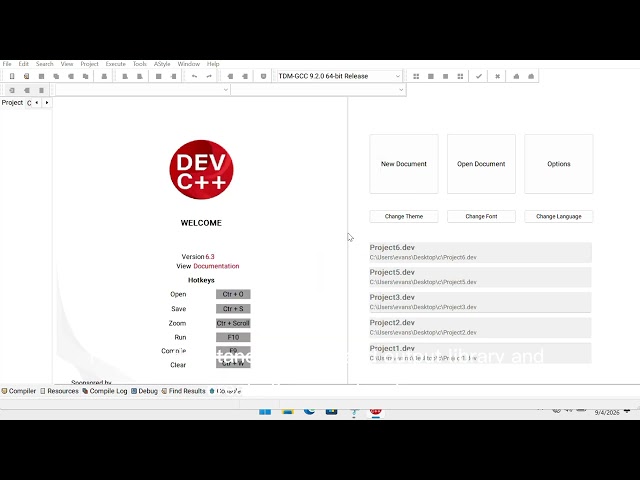Click the Change Language button
The image size is (640, 480).
(559, 216)
